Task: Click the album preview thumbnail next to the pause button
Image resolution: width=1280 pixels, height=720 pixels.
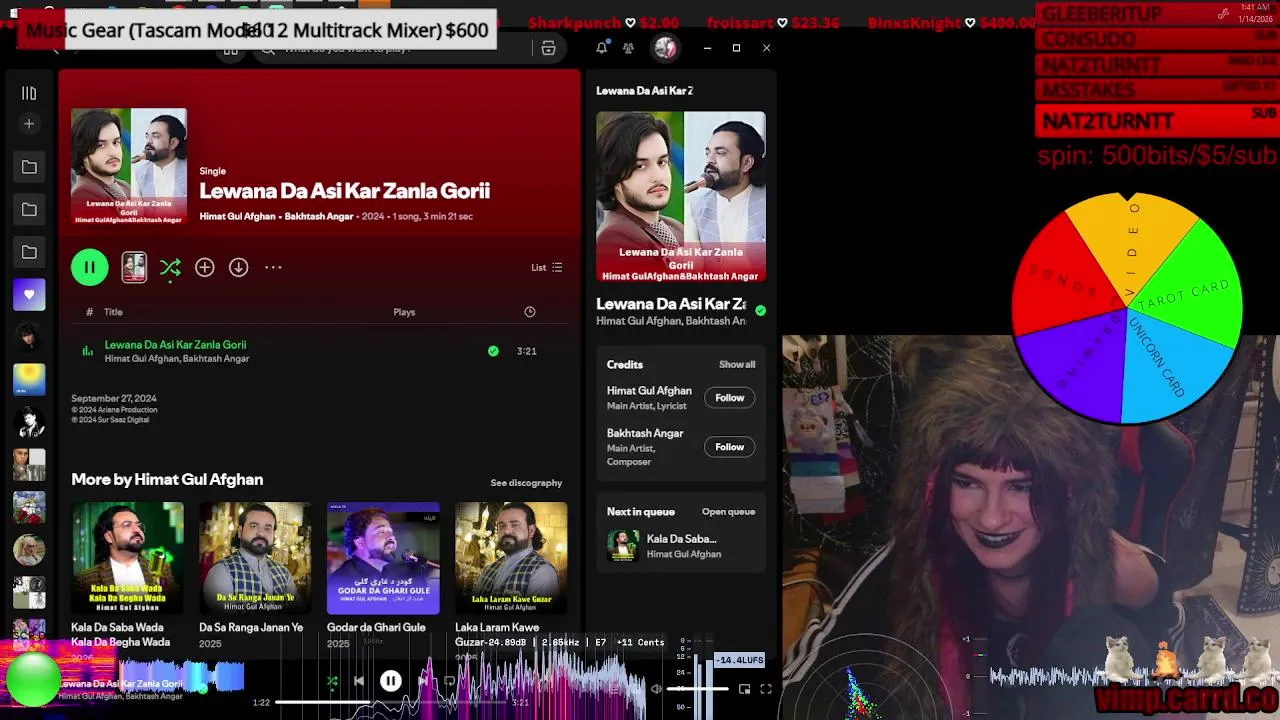Action: click(x=134, y=267)
